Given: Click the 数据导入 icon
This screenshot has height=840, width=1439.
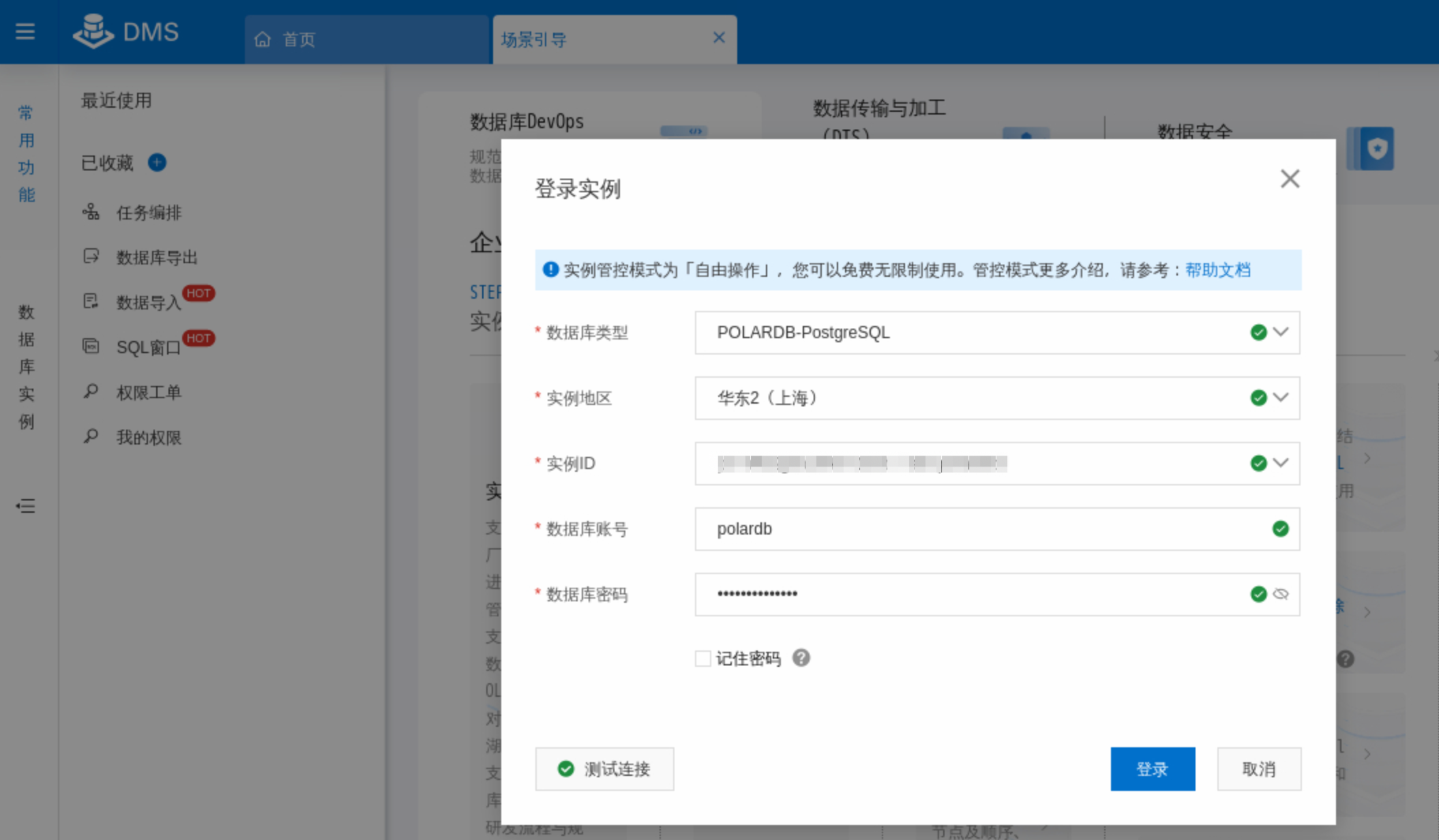Looking at the screenshot, I should (x=91, y=301).
